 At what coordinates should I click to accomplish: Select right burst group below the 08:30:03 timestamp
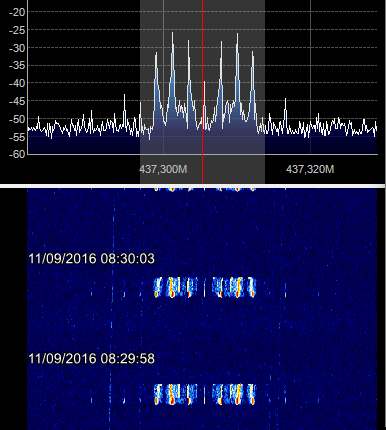234,287
